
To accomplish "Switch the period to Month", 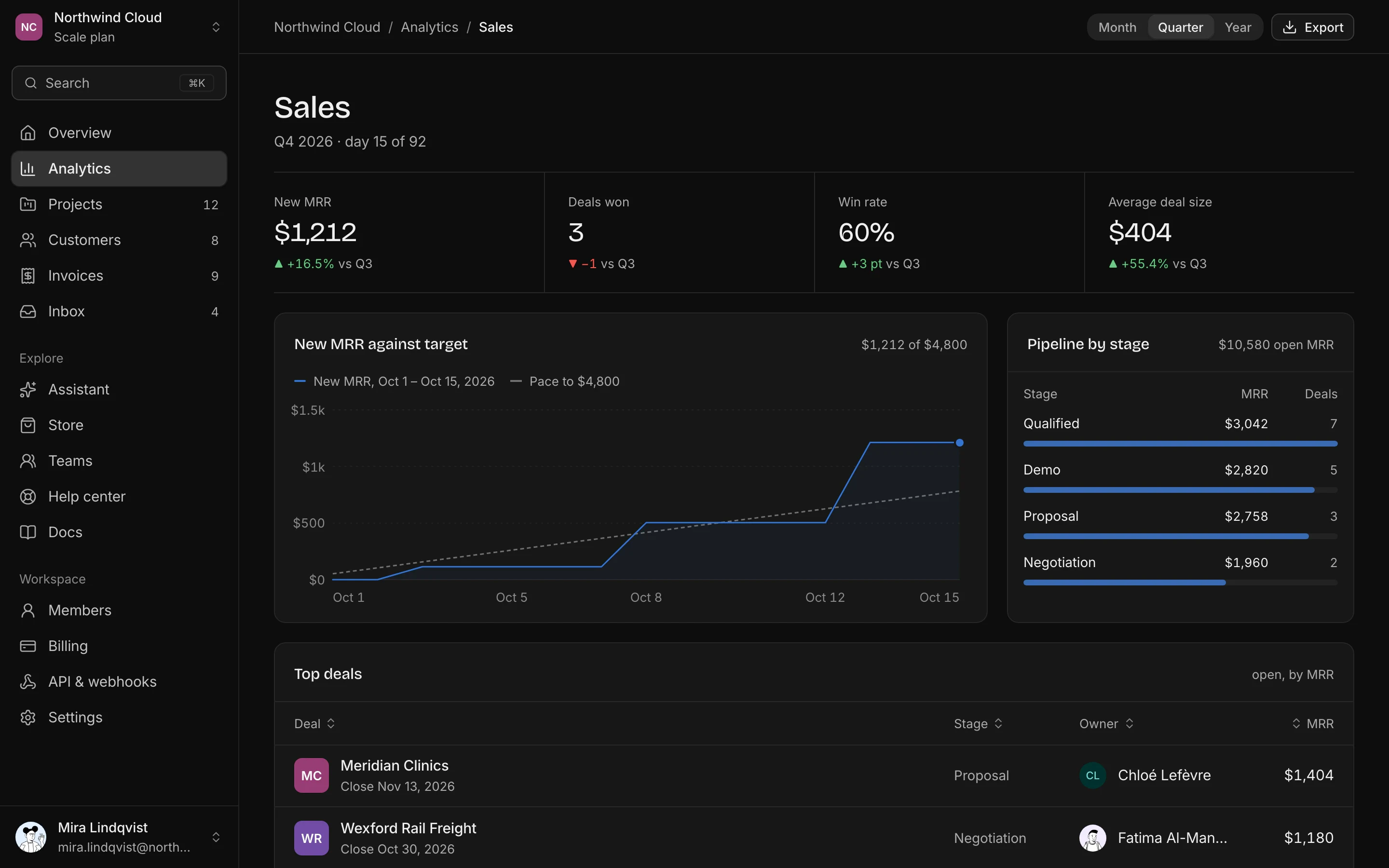I will tap(1117, 27).
